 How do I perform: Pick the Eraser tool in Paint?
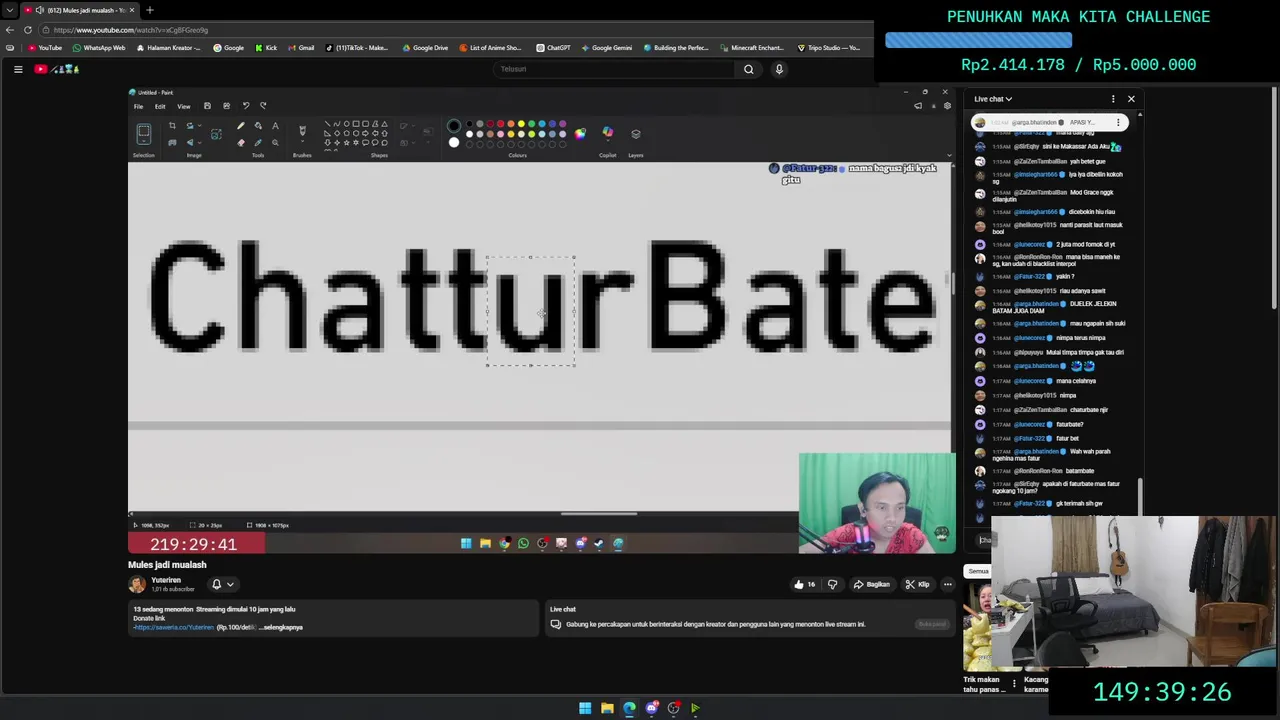click(x=241, y=143)
